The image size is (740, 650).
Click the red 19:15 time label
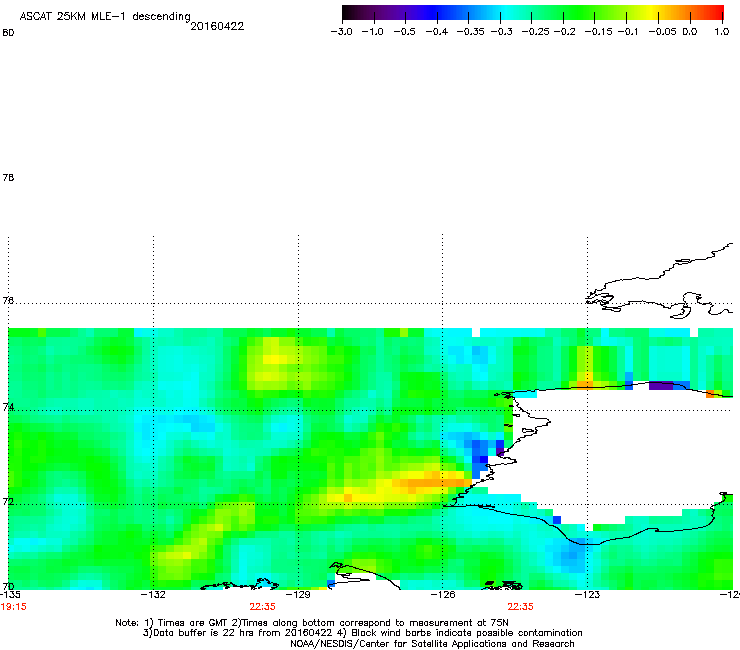(14, 607)
